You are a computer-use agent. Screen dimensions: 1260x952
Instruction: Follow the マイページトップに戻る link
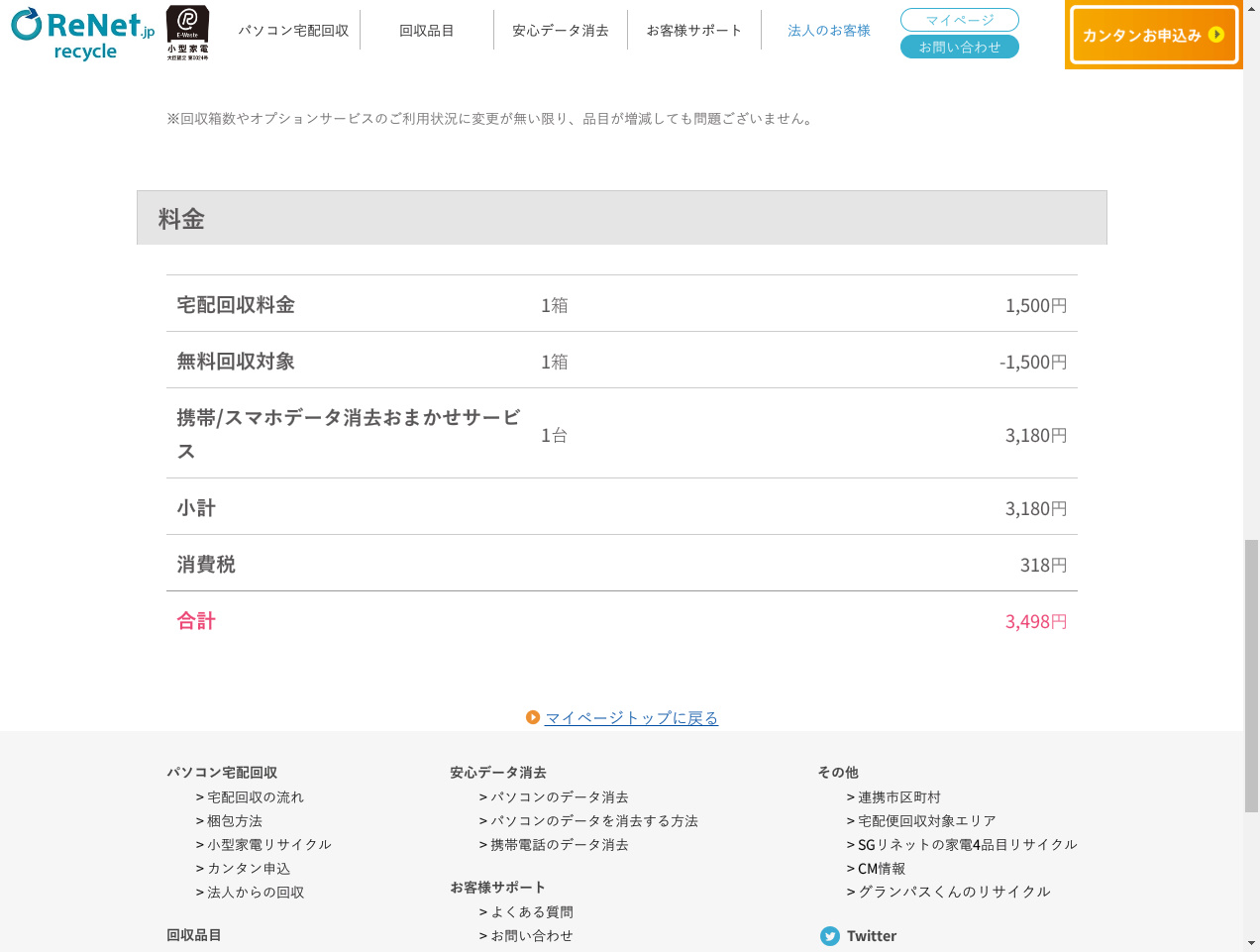coord(631,717)
